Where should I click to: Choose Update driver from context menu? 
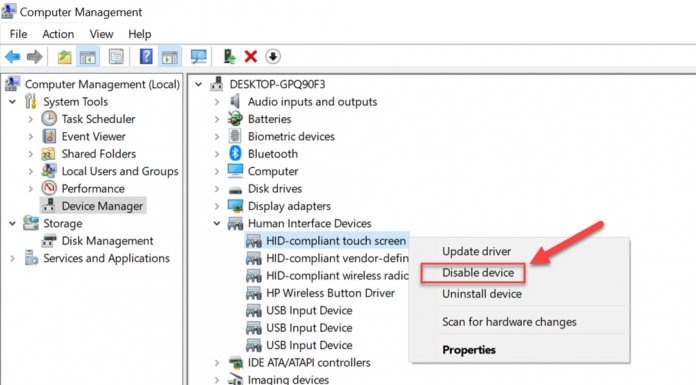coord(476,251)
